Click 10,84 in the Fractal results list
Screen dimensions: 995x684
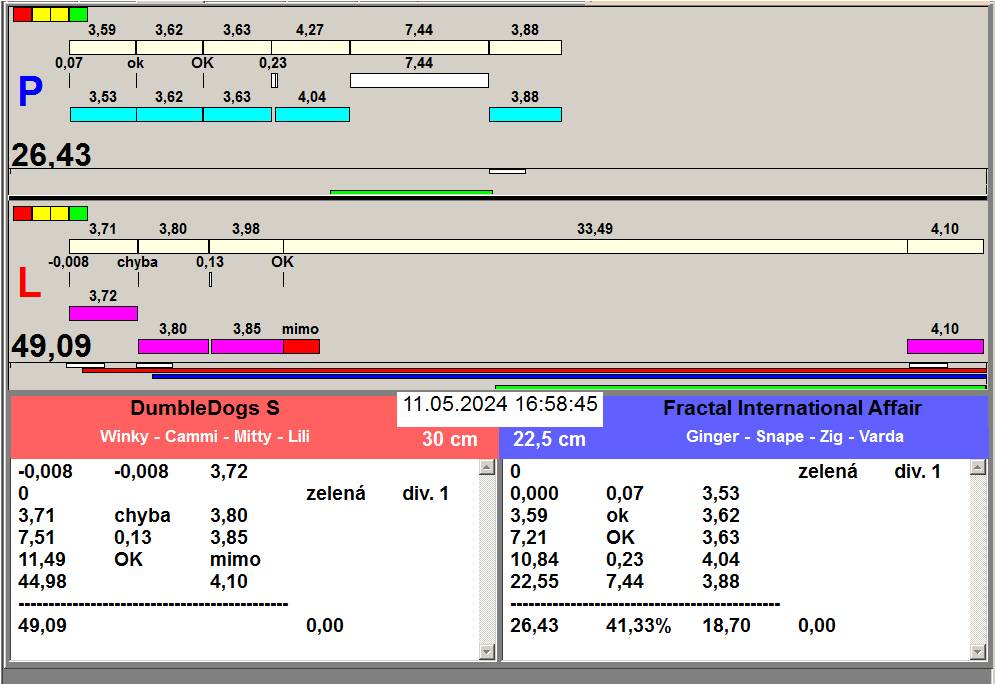point(534,559)
